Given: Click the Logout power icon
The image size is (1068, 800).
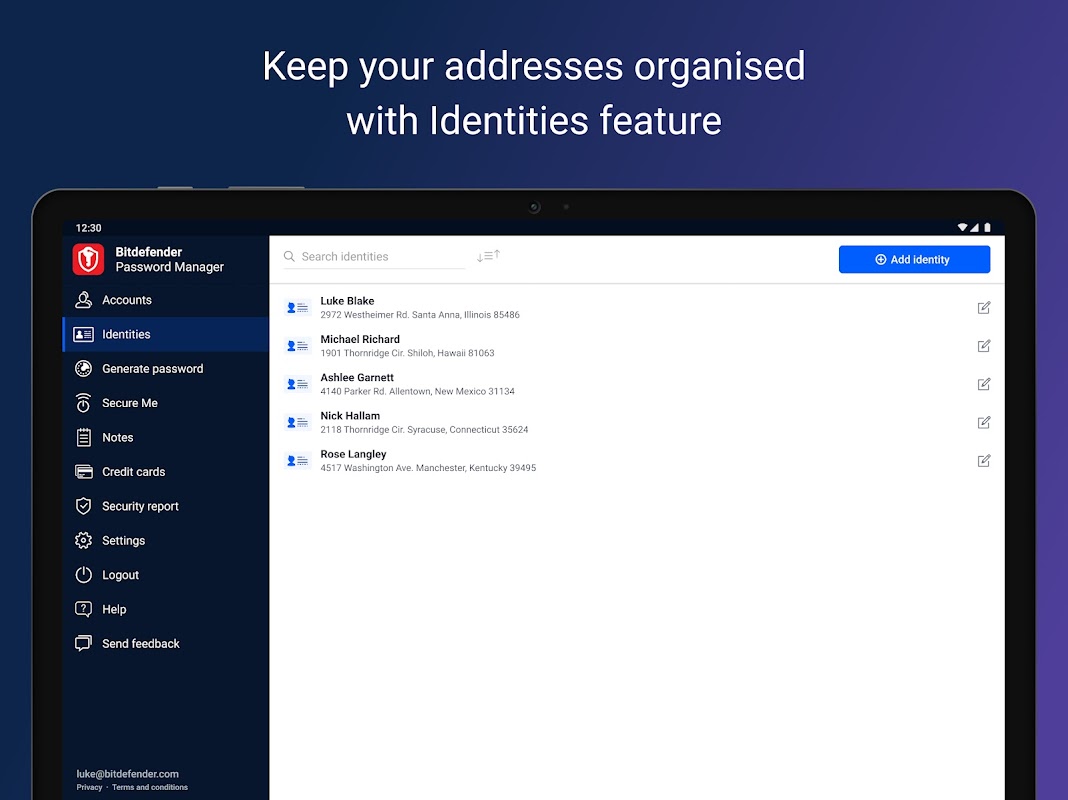Looking at the screenshot, I should [83, 575].
